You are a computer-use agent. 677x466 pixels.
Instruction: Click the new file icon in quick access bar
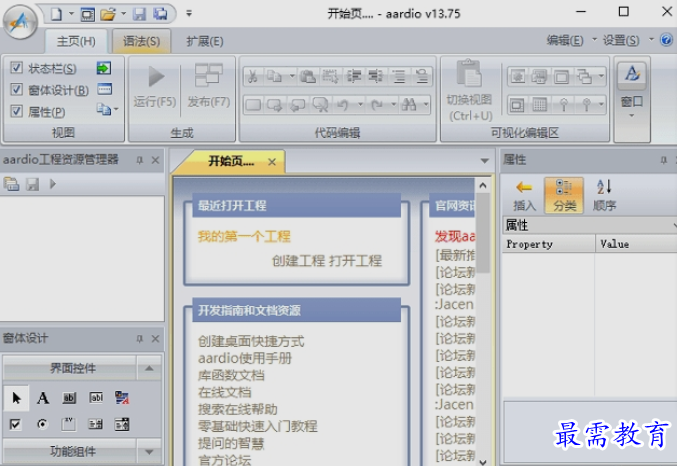point(56,14)
